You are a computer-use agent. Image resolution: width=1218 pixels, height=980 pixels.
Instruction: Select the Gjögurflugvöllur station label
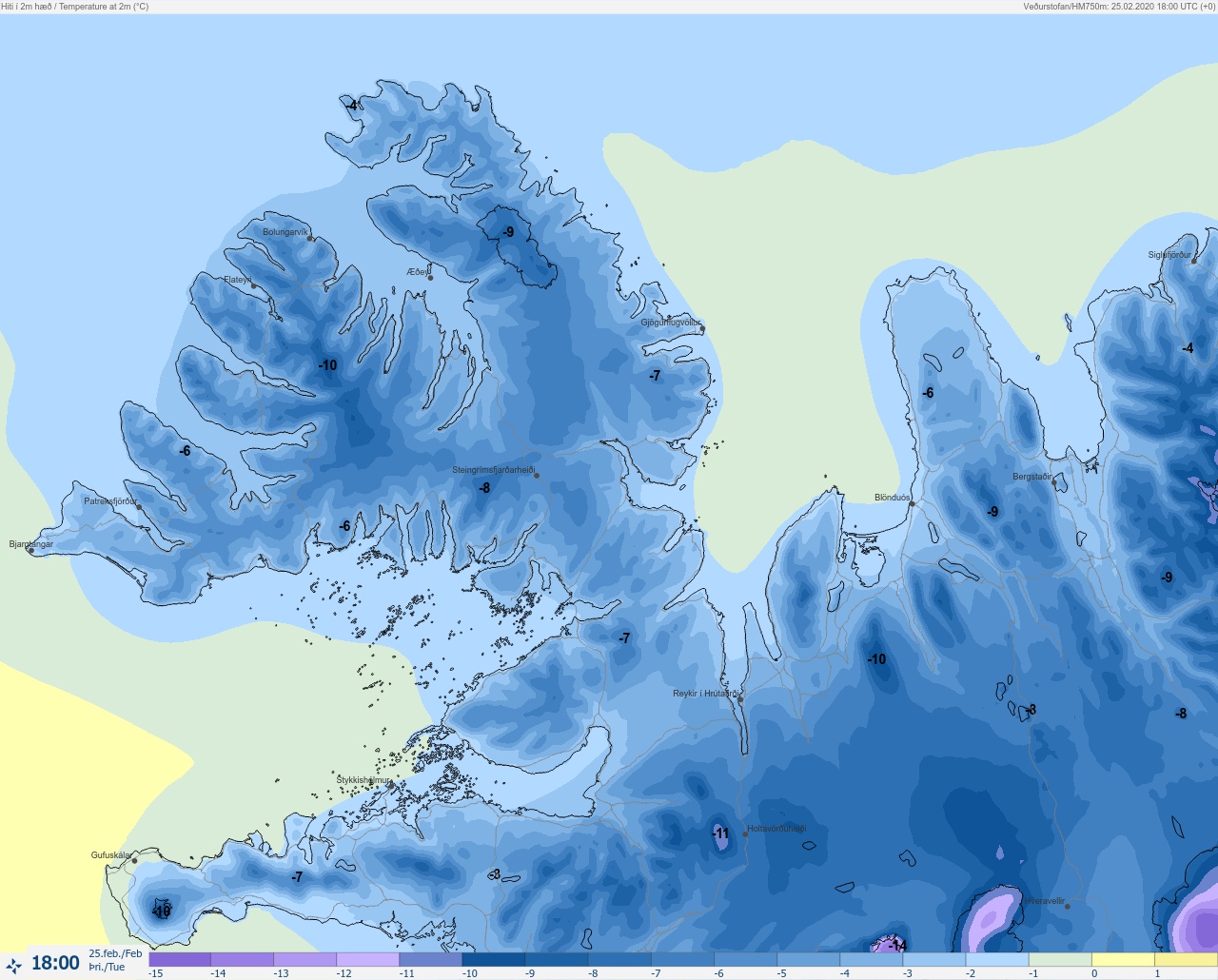click(x=671, y=323)
